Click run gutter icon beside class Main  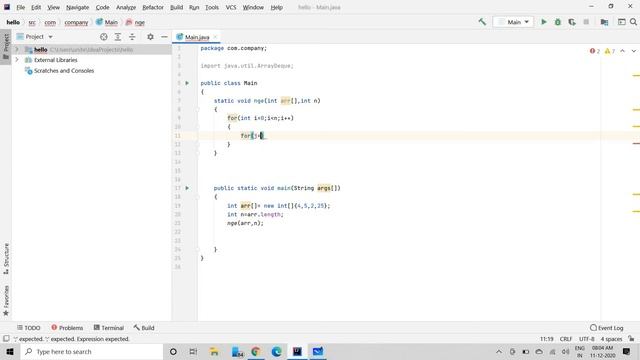pyautogui.click(x=187, y=83)
